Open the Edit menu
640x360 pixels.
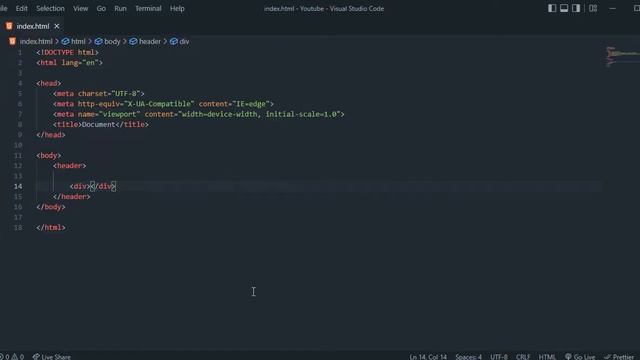[x=22, y=8]
